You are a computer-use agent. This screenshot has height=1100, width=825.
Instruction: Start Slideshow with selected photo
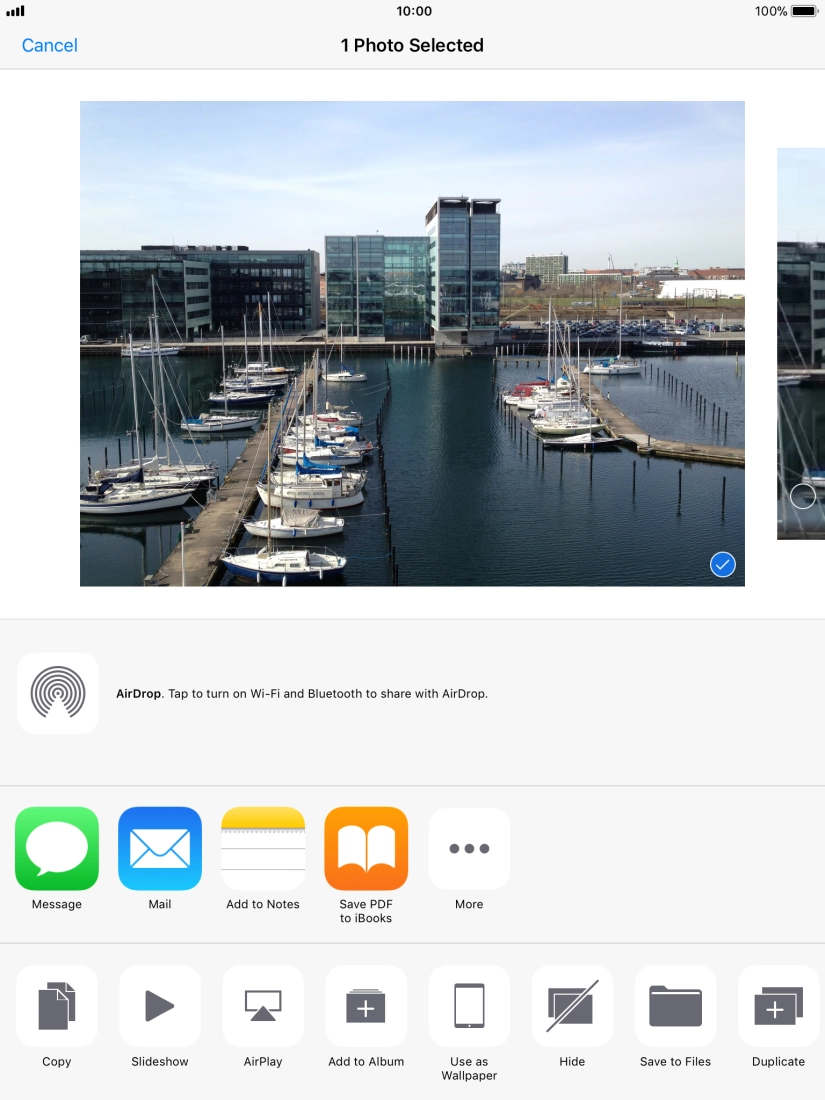(160, 1006)
